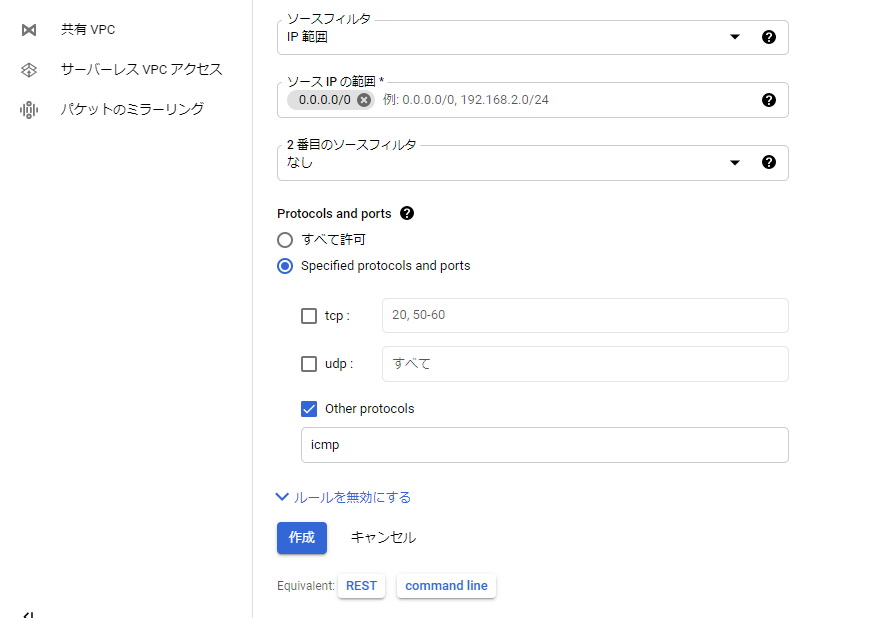Open サーバーレス VPC アクセス menu item
The height and width of the screenshot is (618, 894).
pos(141,70)
